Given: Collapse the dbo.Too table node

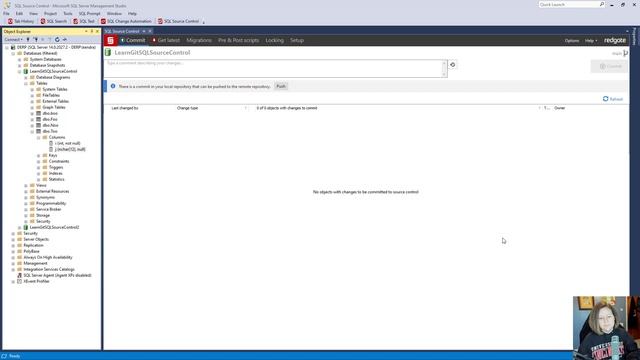Looking at the screenshot, I should [x=32, y=131].
